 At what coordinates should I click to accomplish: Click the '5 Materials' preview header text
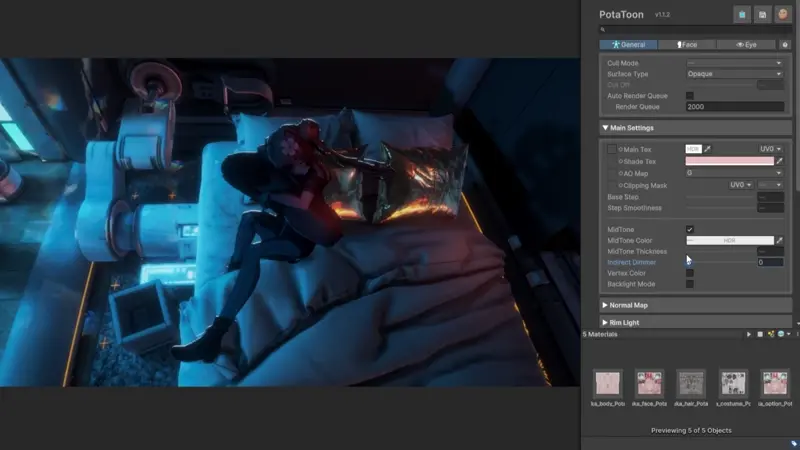pyautogui.click(x=600, y=334)
